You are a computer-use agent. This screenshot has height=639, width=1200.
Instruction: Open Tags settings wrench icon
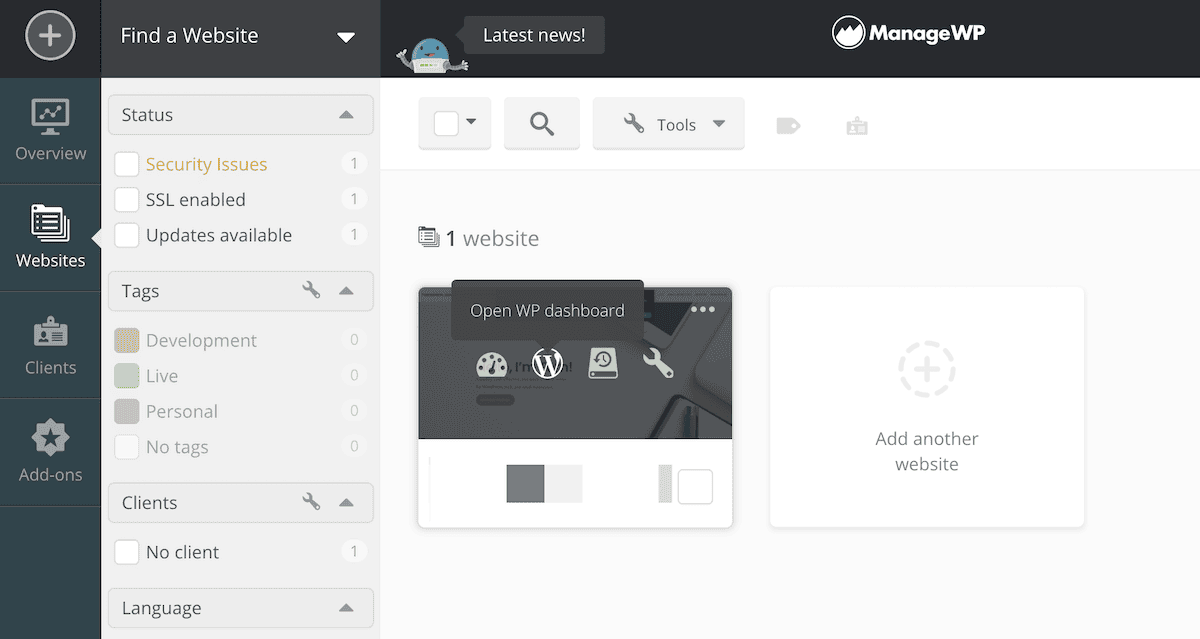tap(311, 290)
